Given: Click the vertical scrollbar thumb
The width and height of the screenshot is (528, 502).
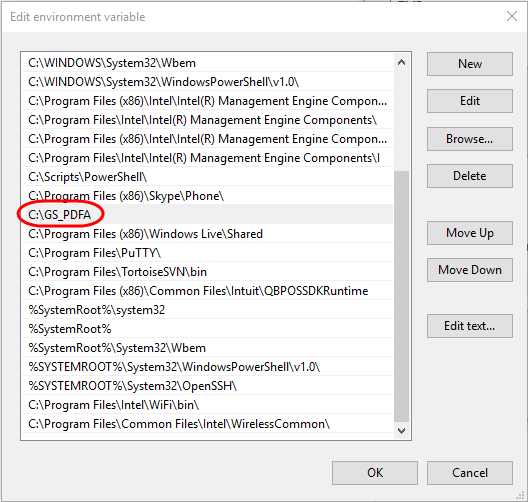Looking at the screenshot, I should coord(401,296).
